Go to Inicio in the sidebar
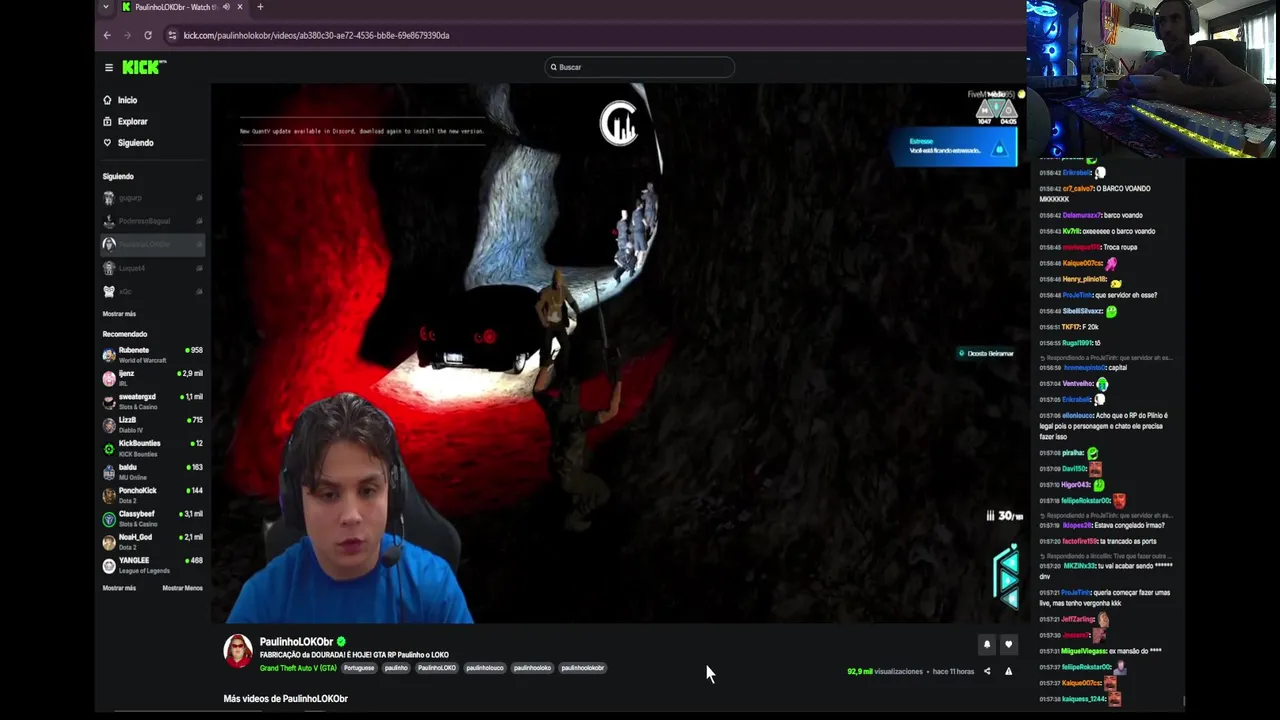 coord(127,100)
